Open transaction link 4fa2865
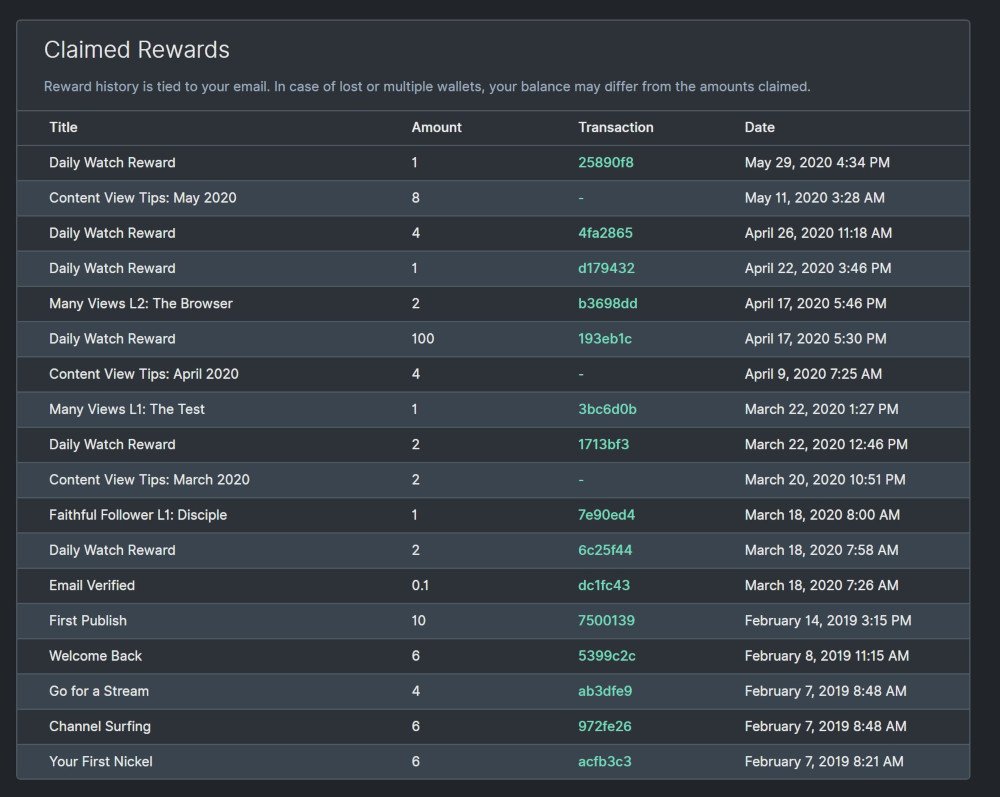The width and height of the screenshot is (1000, 797). click(x=605, y=233)
